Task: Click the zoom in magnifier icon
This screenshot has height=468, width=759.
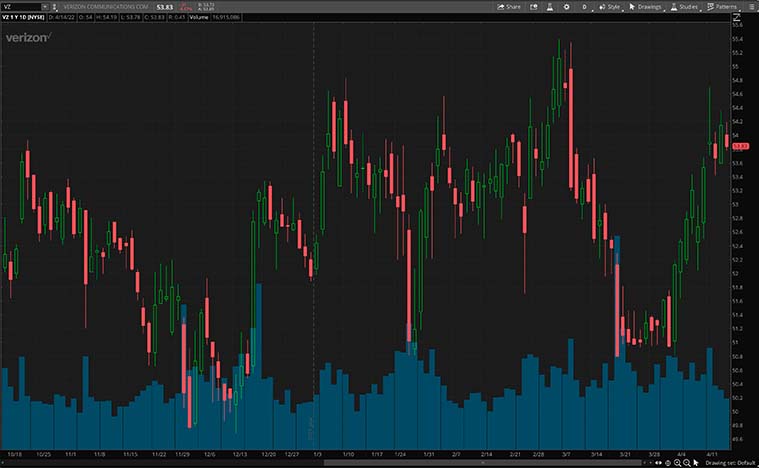Action: (x=677, y=463)
